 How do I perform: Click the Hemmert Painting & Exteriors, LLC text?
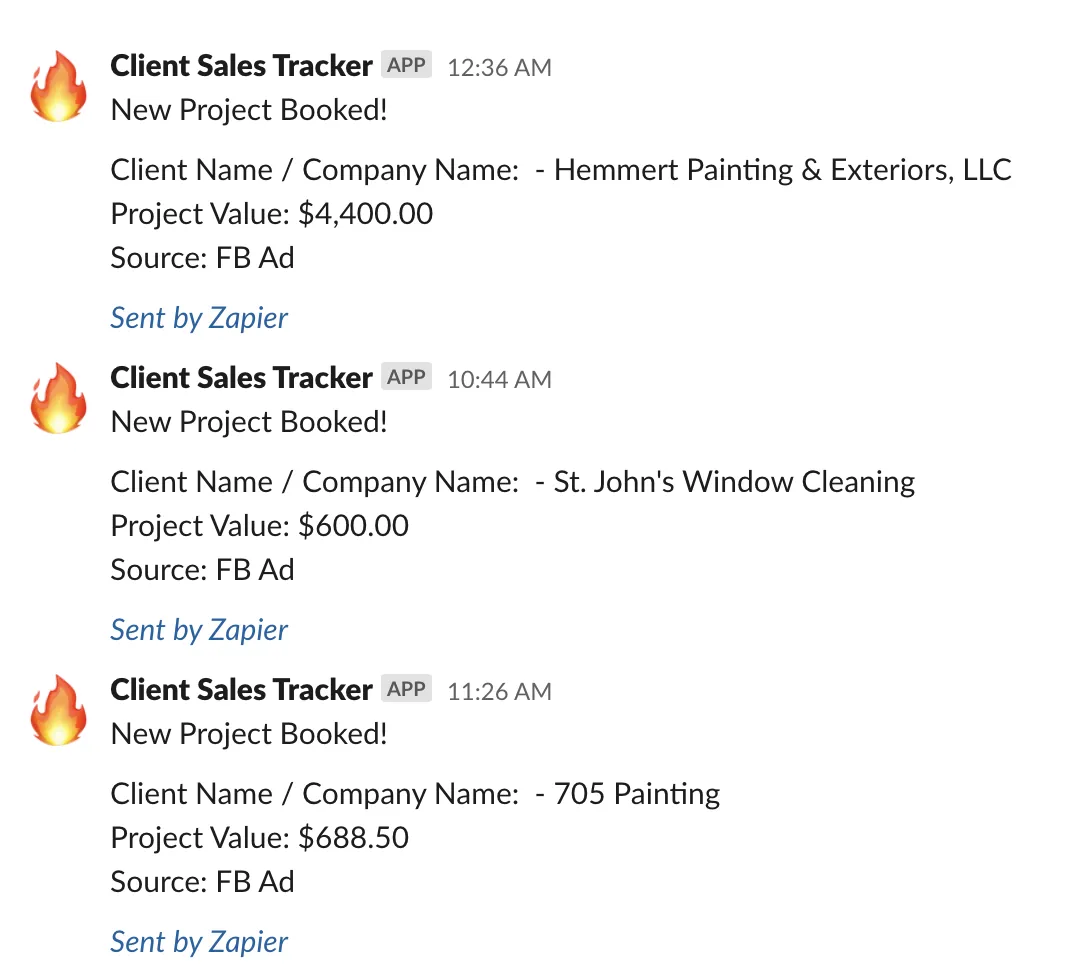tap(783, 170)
